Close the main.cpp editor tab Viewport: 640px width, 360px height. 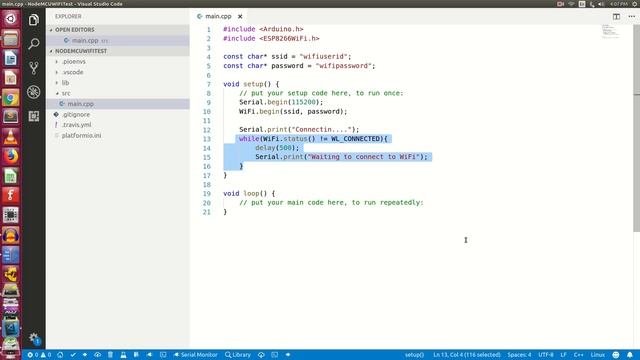click(x=240, y=16)
